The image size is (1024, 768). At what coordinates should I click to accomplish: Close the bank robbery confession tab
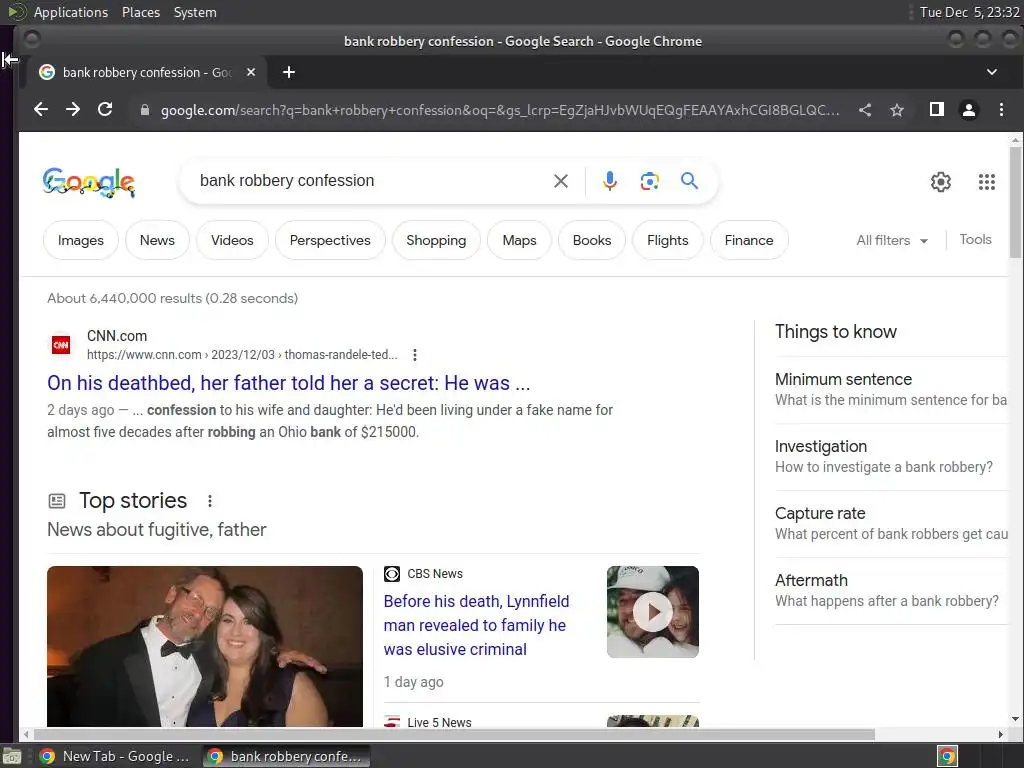[x=251, y=72]
